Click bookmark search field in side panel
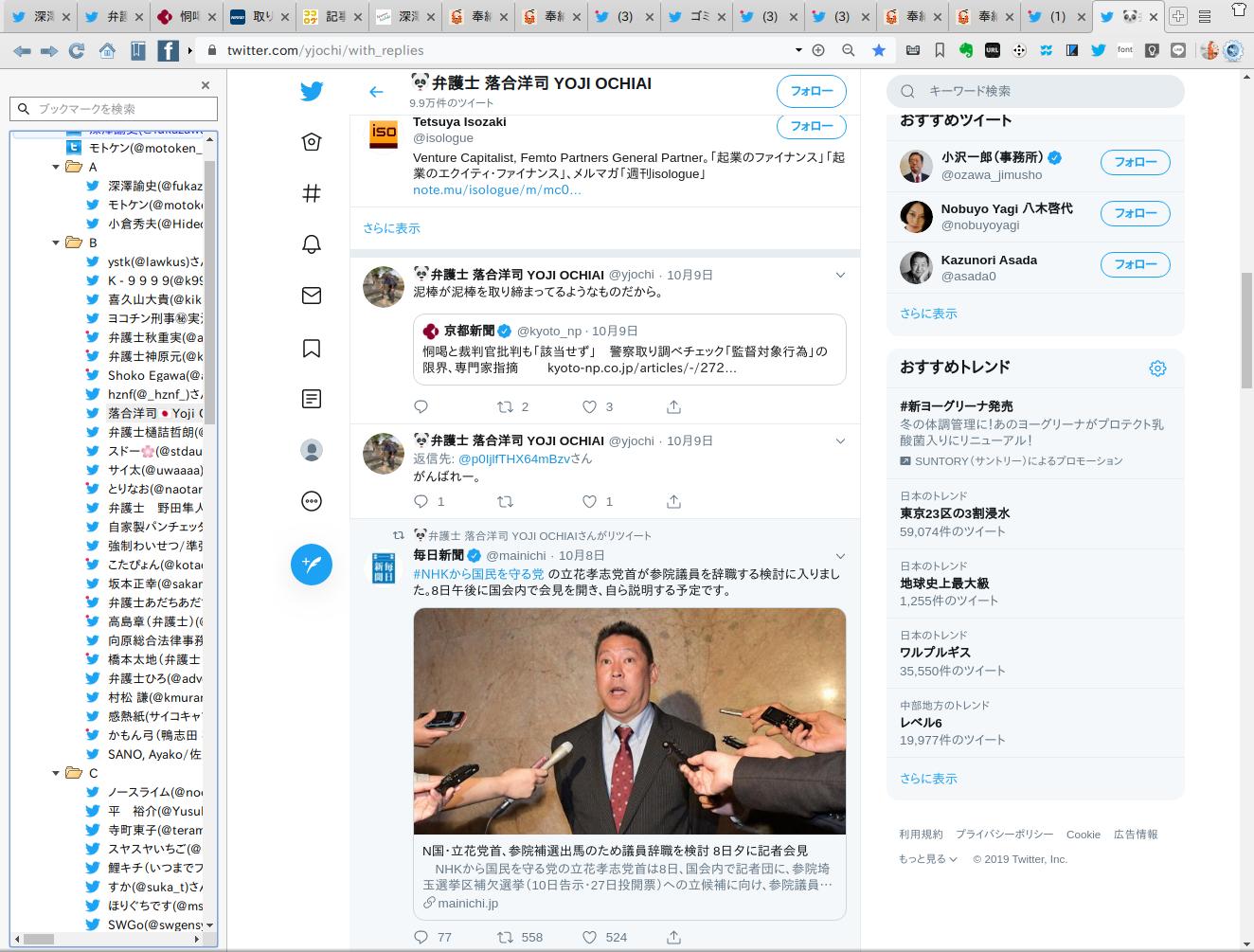 (114, 109)
